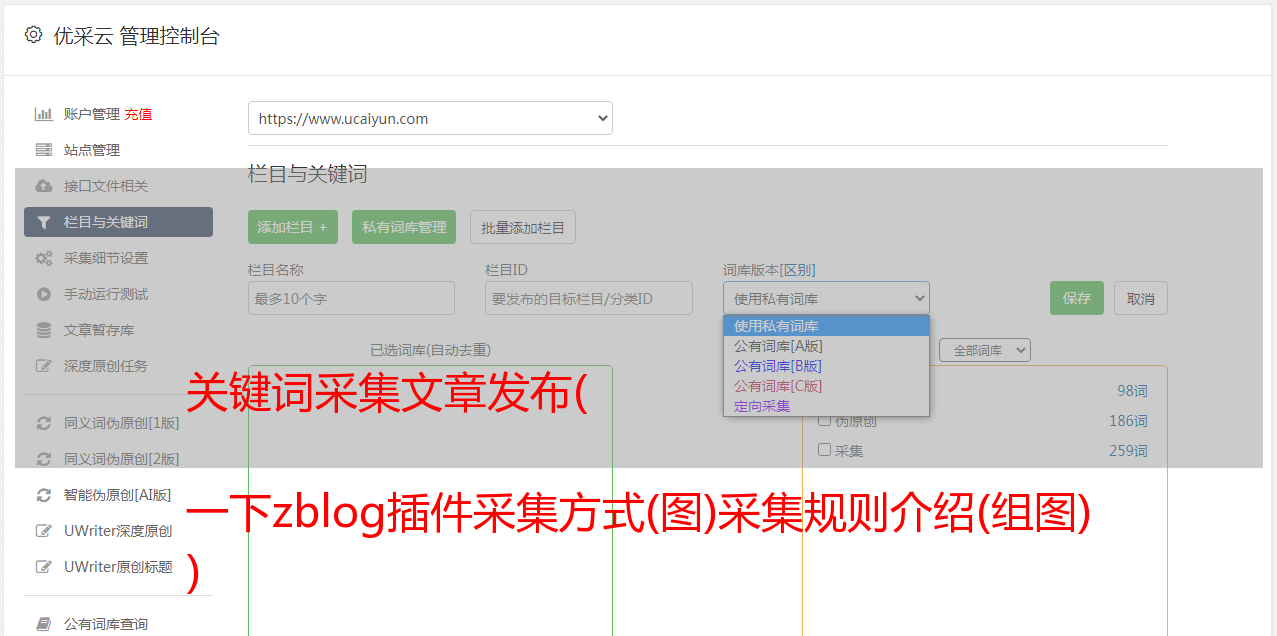
Task: Click the green 保存 button
Action: tap(1077, 298)
